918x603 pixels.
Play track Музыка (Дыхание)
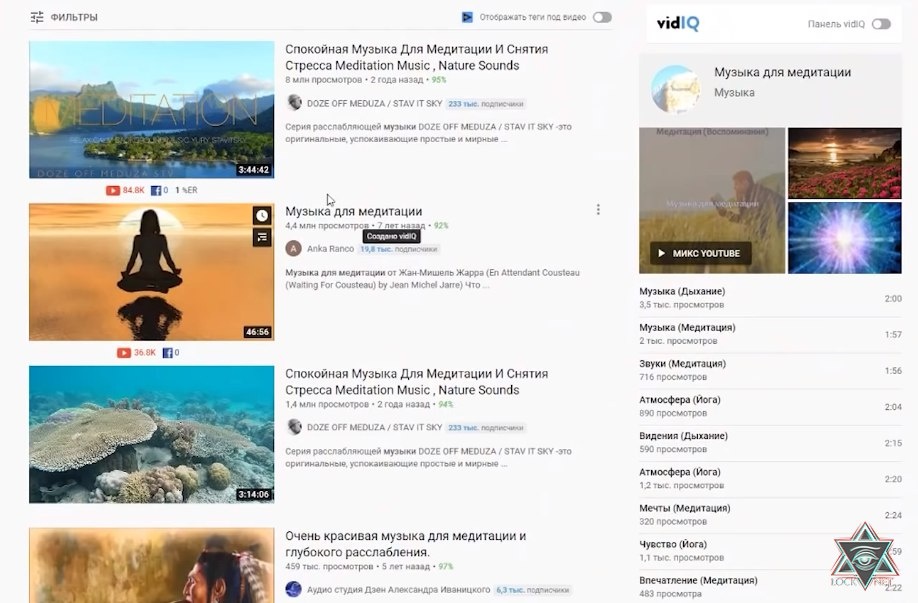770,298
